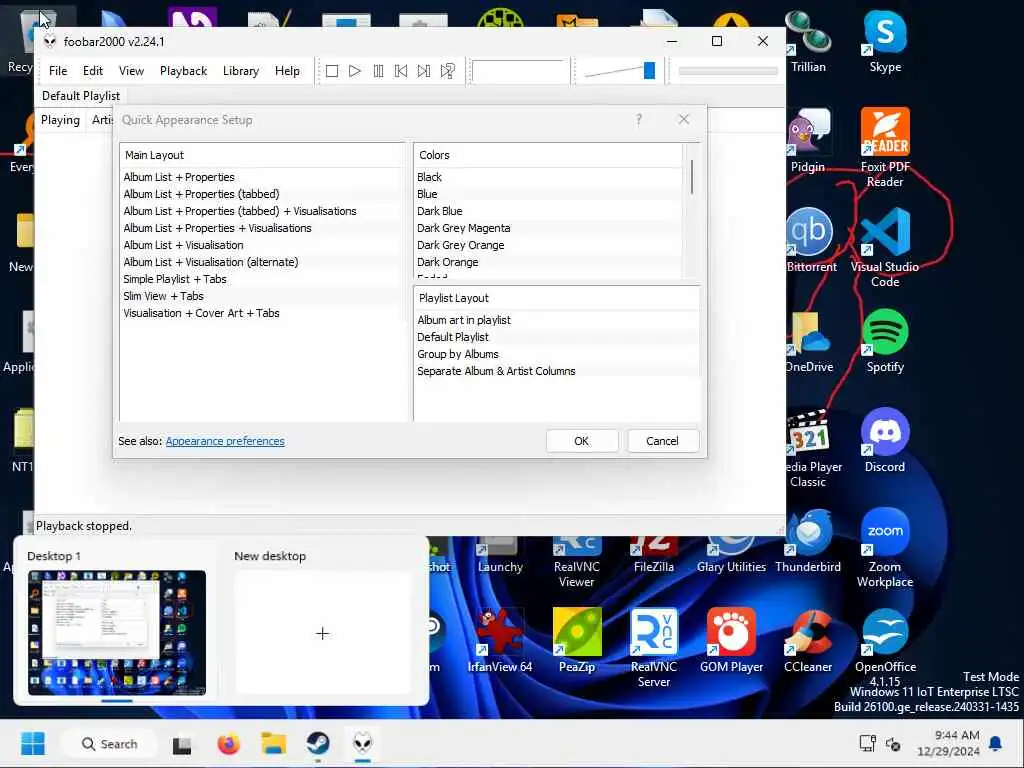Open File Explorer from the taskbar
The height and width of the screenshot is (768, 1024).
point(274,744)
